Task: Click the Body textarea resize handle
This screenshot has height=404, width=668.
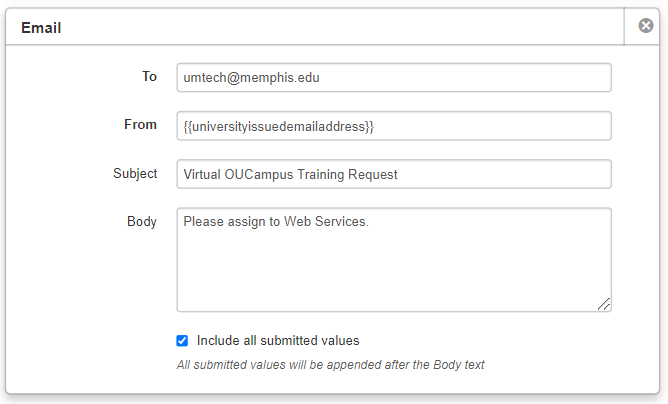Action: coord(604,304)
